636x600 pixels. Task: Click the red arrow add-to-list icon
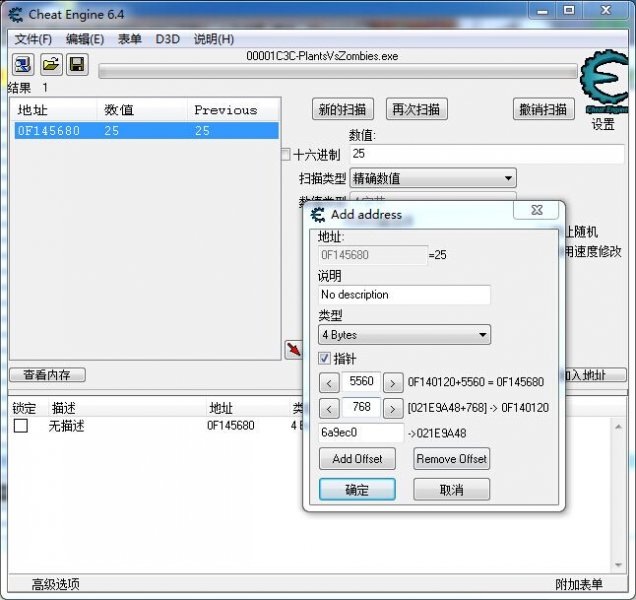pos(293,349)
